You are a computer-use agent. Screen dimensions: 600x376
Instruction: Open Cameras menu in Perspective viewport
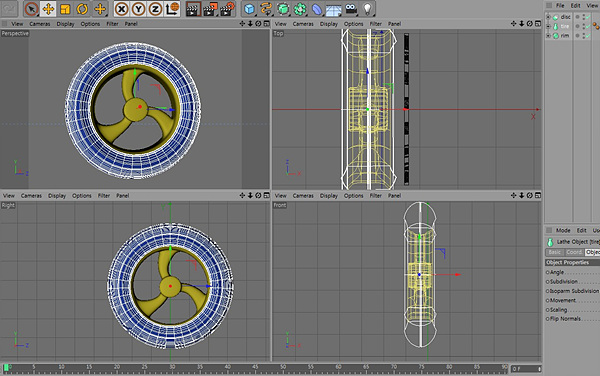click(x=40, y=24)
